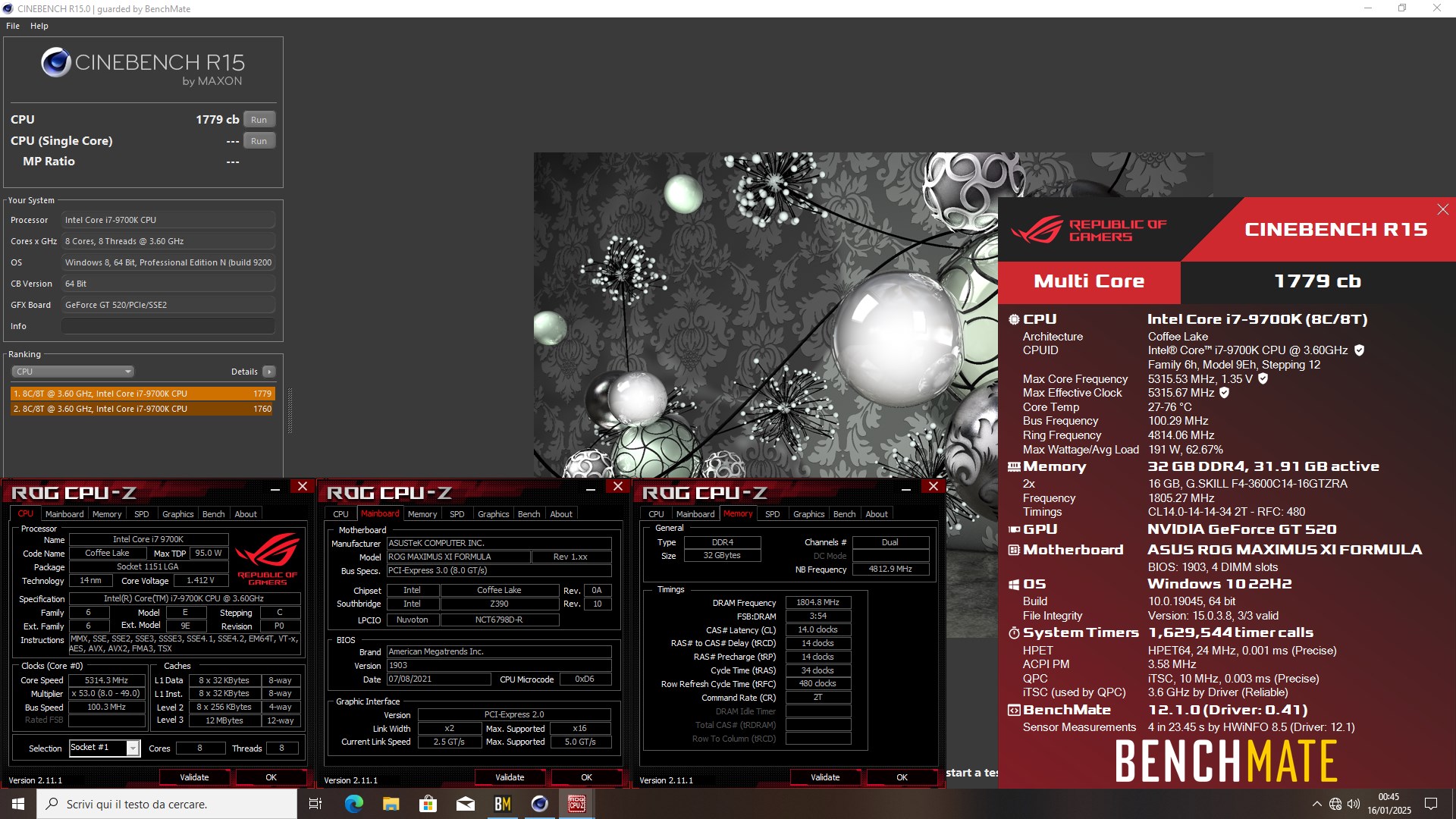Click the ranking panel resize grip
The width and height of the screenshot is (1456, 819).
coord(290,410)
